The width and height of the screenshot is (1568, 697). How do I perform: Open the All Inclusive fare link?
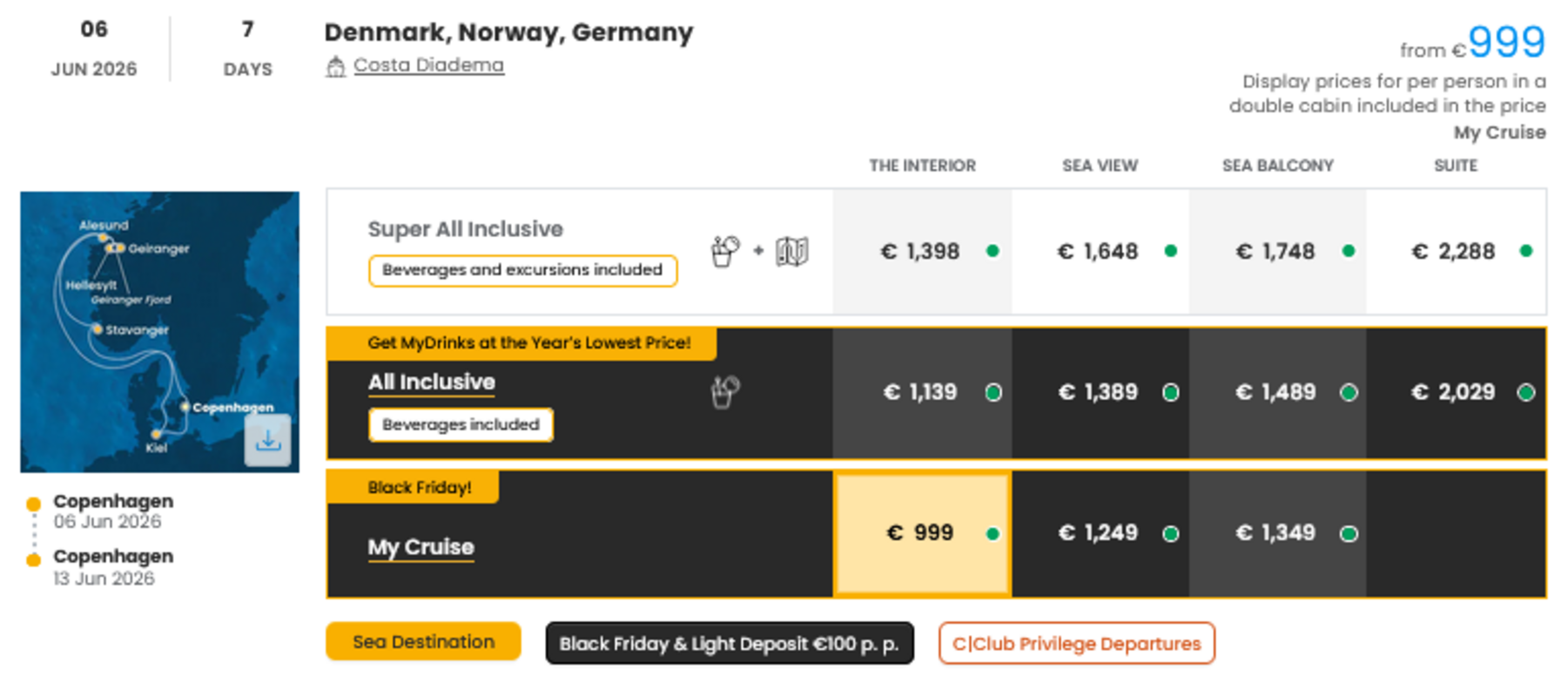(431, 382)
